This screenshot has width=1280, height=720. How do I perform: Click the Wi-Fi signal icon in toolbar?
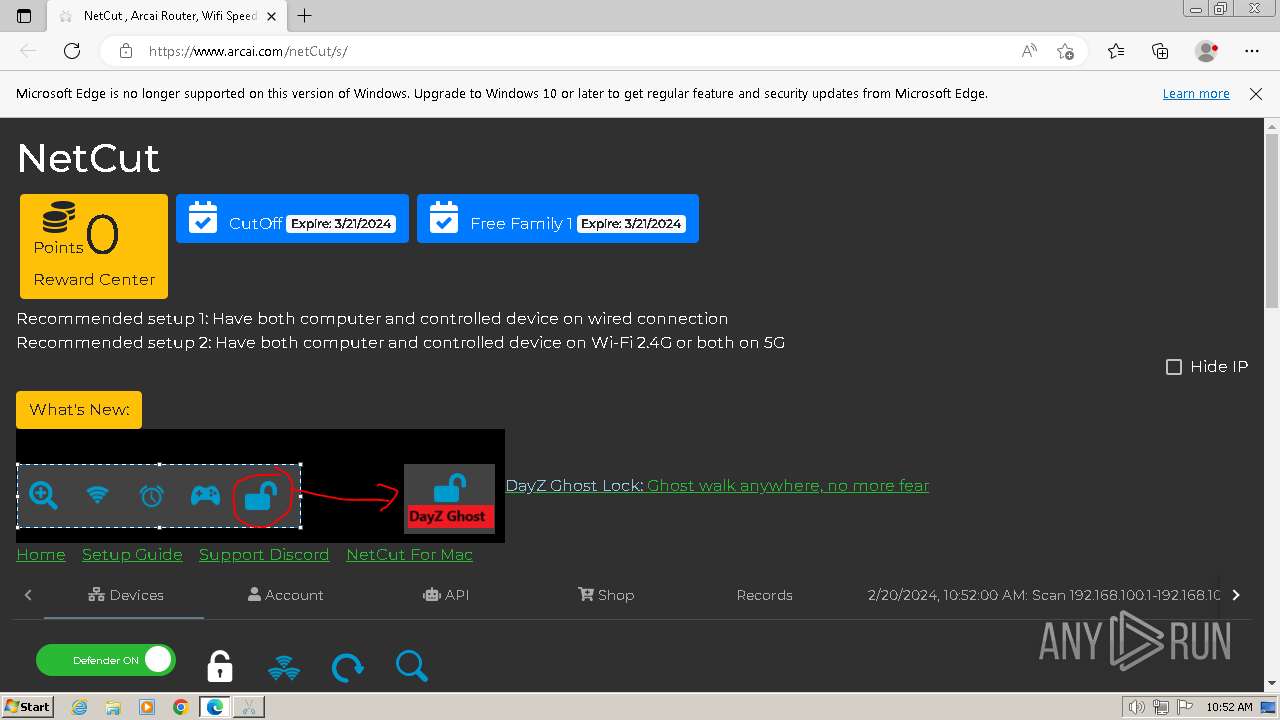click(x=284, y=668)
